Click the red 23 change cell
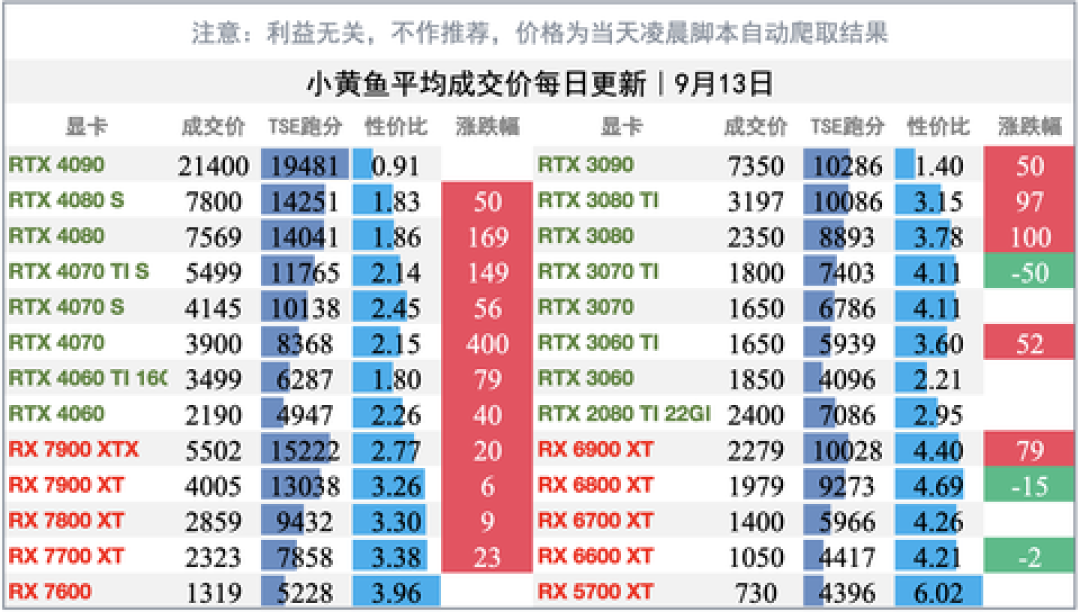1080x612 pixels. [x=487, y=557]
